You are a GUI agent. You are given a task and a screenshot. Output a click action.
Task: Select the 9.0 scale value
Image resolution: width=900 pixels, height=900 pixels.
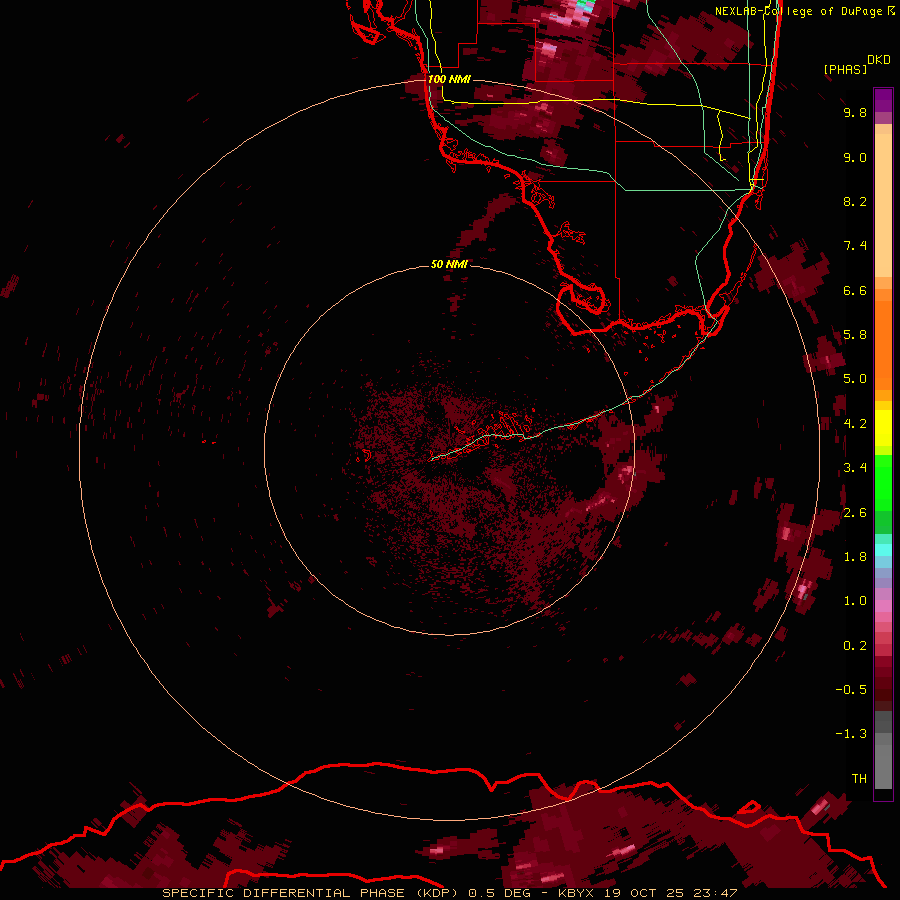pos(855,157)
